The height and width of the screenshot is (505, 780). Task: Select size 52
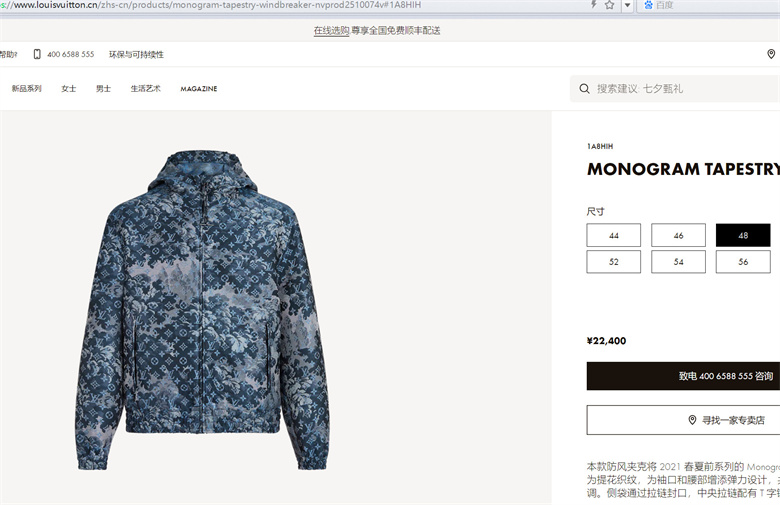pos(613,262)
